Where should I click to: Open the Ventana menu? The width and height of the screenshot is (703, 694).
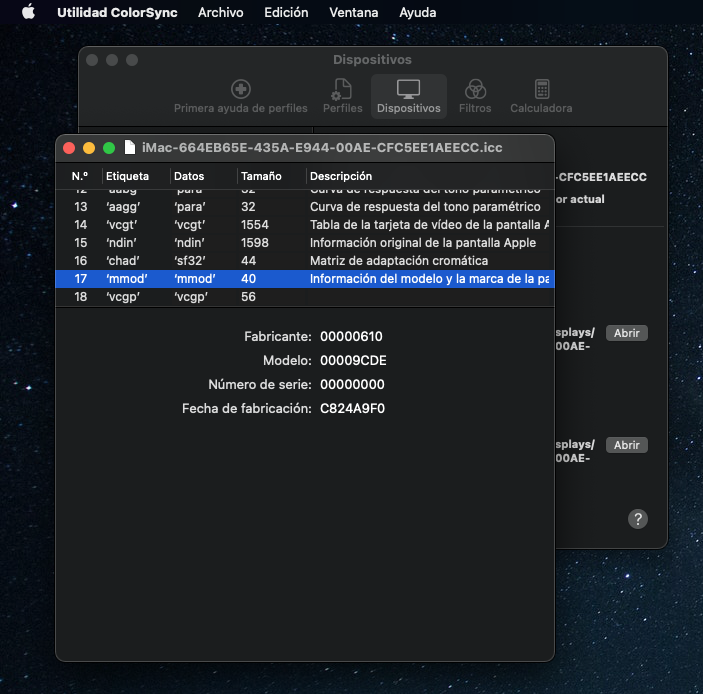[354, 12]
